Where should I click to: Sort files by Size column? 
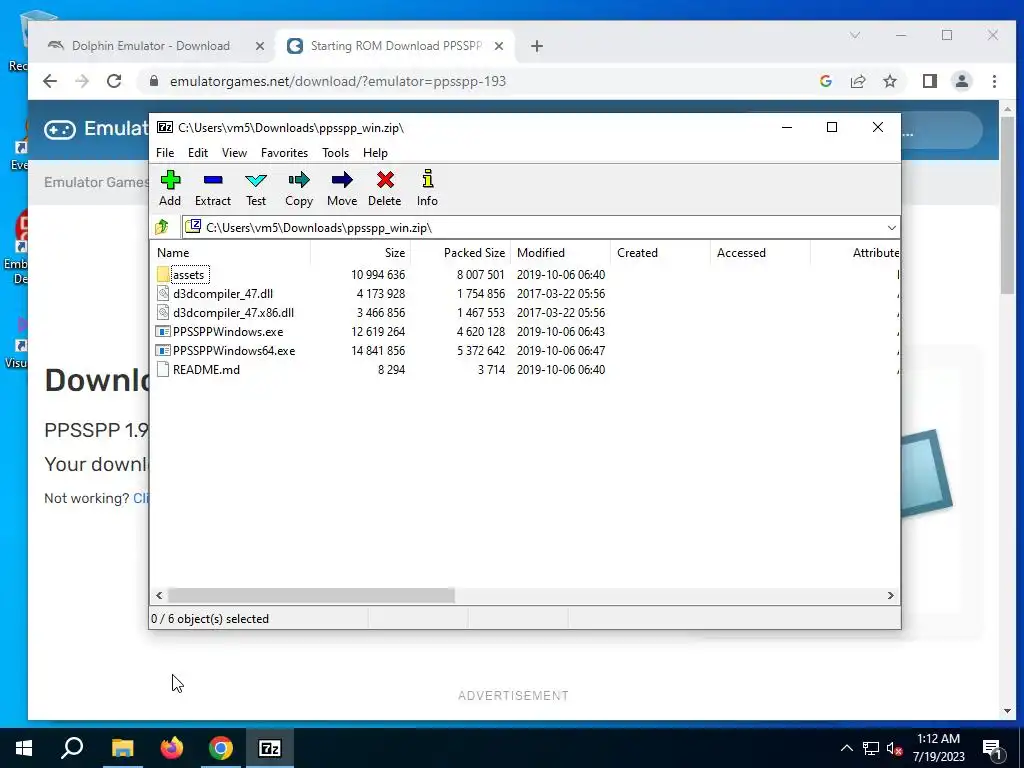coord(360,253)
